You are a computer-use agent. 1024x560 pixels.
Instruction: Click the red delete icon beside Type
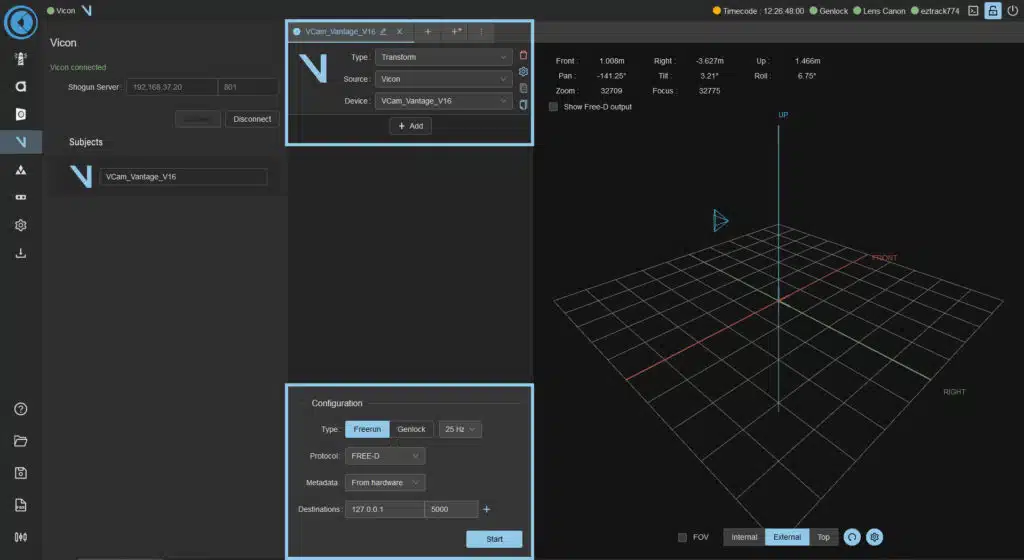point(523,56)
